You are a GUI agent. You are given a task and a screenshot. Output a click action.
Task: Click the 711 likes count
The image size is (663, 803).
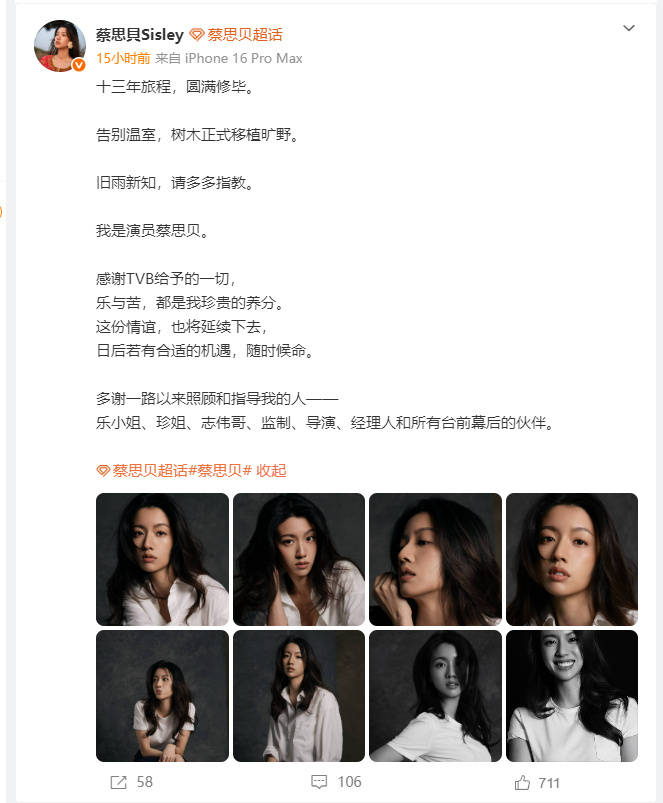549,783
